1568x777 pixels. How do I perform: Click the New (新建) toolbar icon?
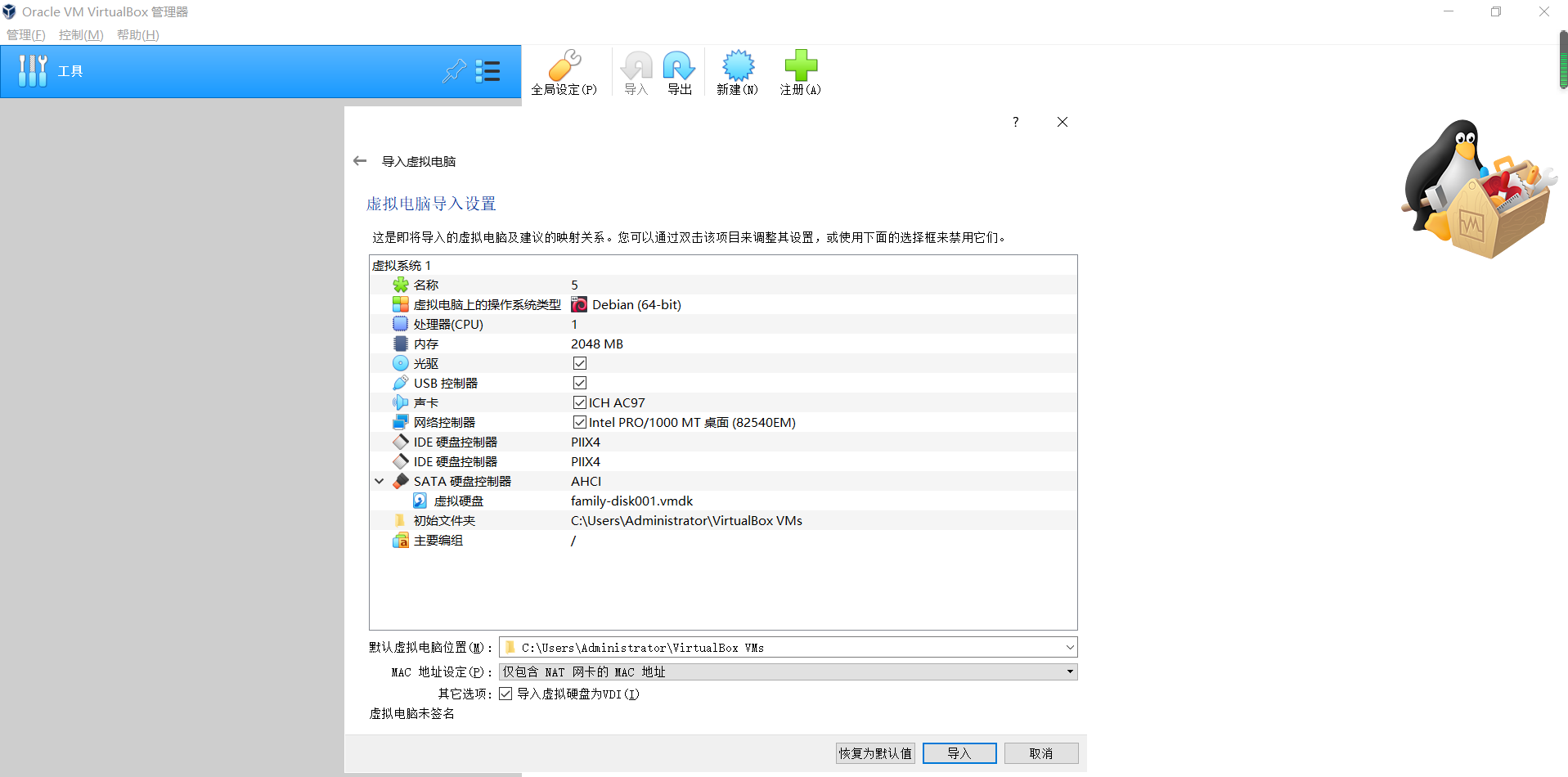tap(738, 65)
